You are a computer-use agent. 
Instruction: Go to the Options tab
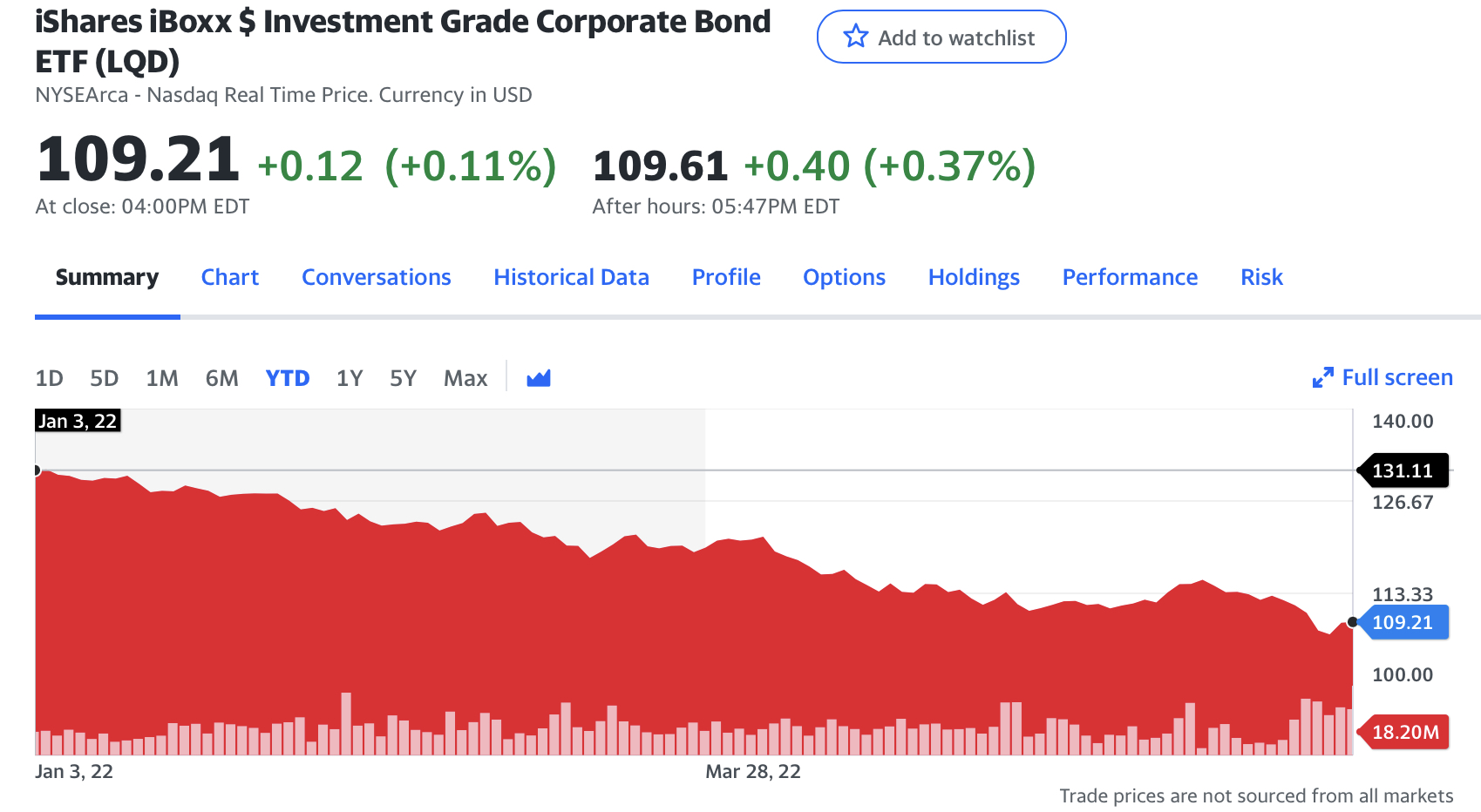[844, 277]
